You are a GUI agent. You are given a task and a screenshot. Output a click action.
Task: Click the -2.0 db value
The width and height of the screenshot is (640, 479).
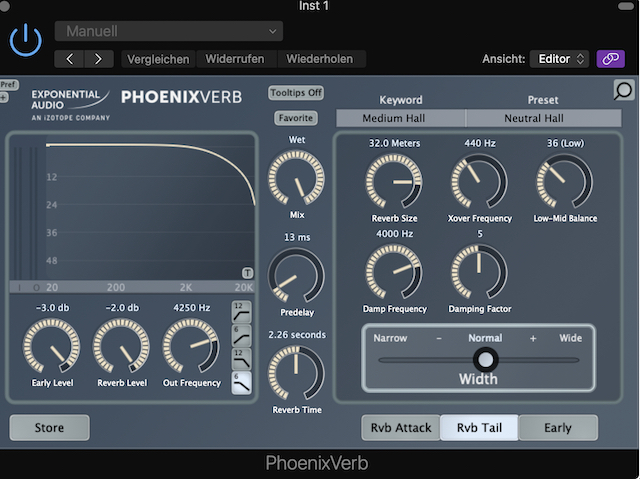(x=122, y=308)
